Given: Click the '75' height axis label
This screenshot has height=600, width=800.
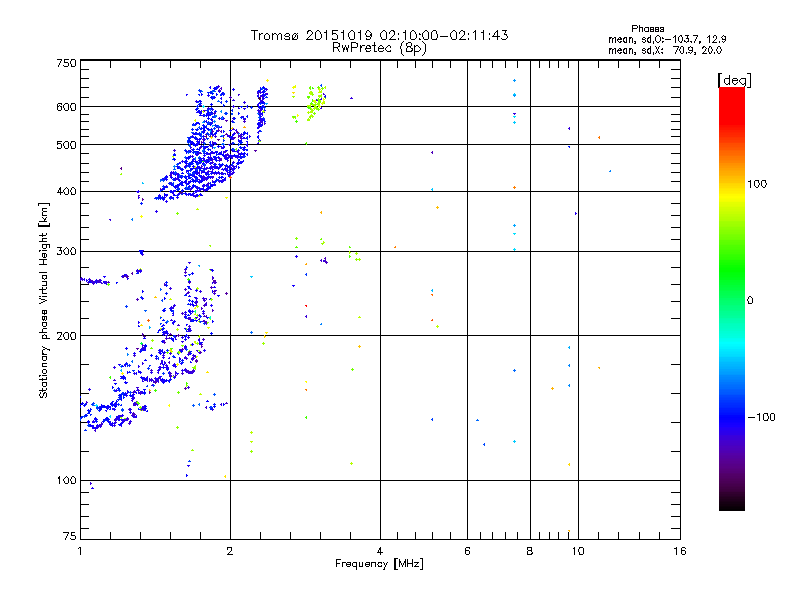Looking at the screenshot, I should tap(70, 536).
